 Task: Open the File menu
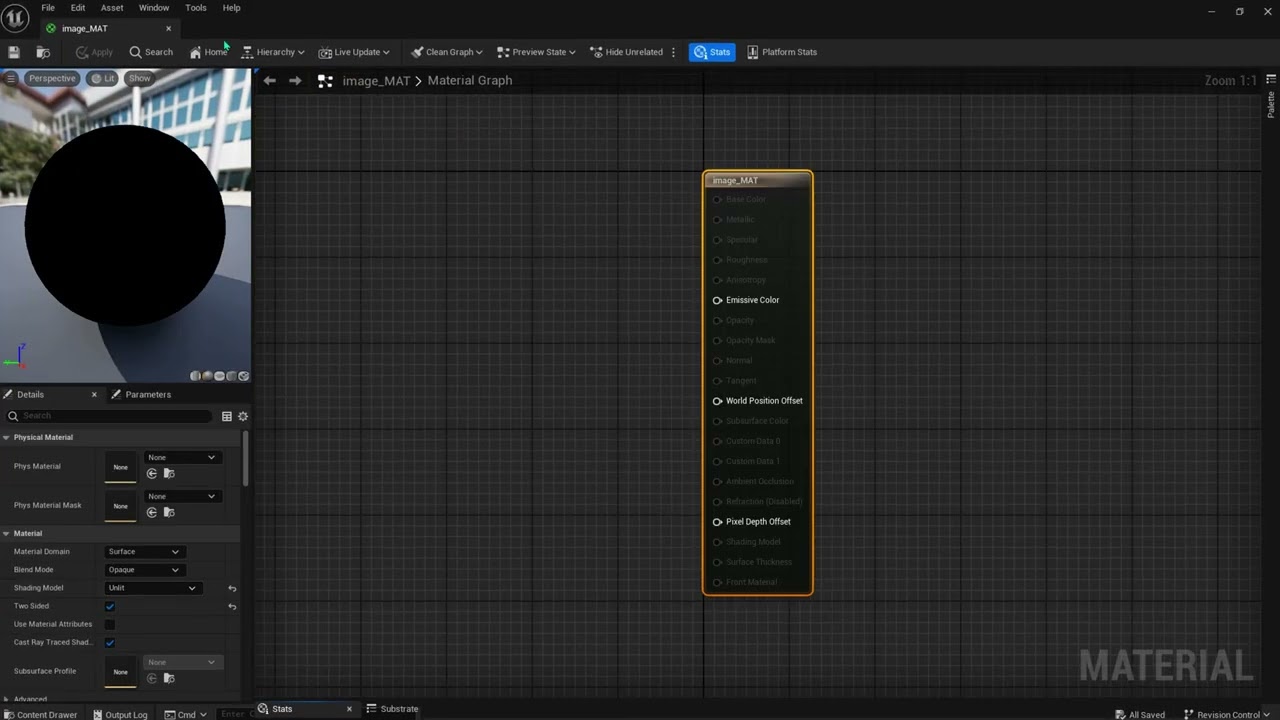coord(48,8)
